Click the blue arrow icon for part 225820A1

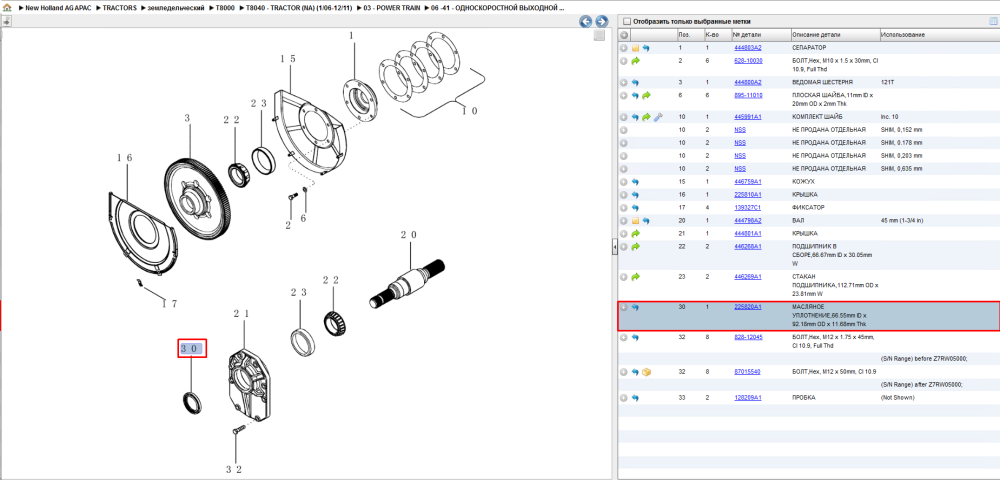[635, 307]
